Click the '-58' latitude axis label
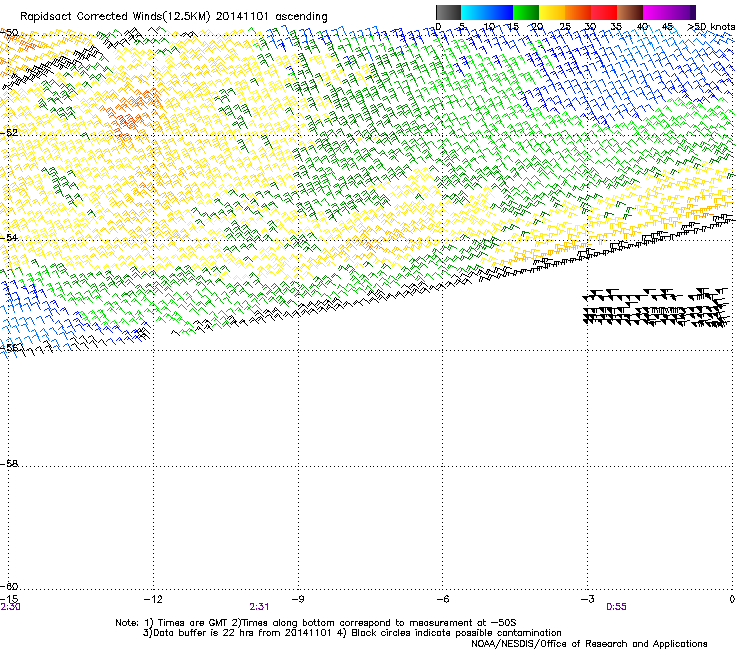This screenshot has width=740, height=650. [x=9, y=464]
